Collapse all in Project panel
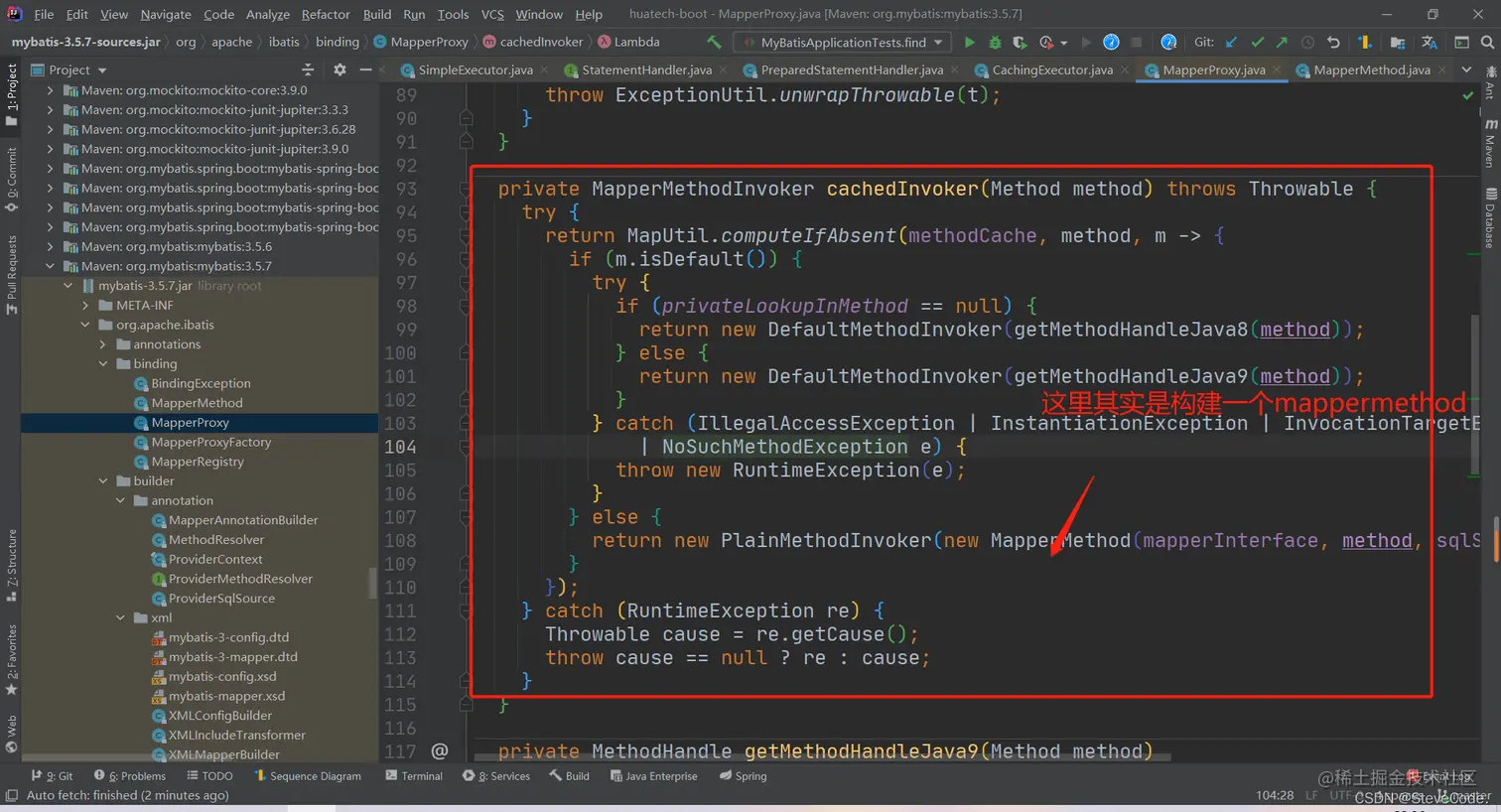The image size is (1501, 812). point(308,69)
